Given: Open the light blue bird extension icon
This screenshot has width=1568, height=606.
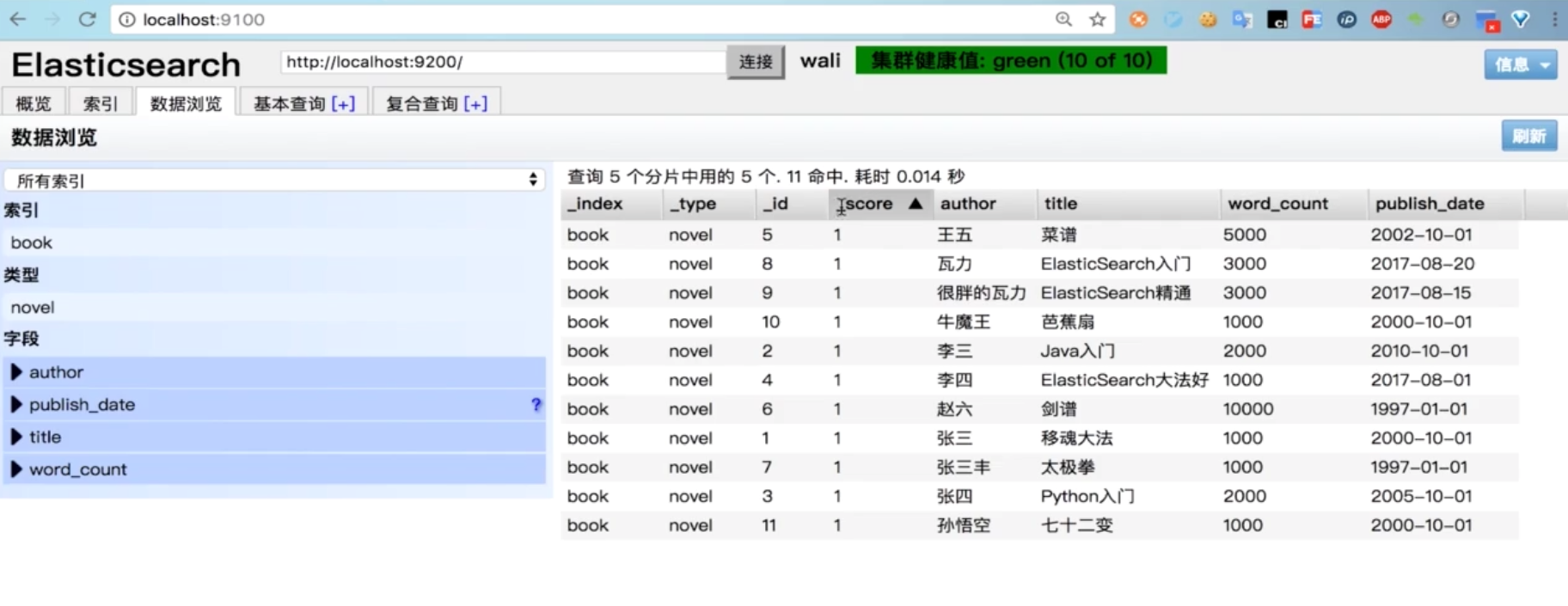Looking at the screenshot, I should click(x=1173, y=19).
